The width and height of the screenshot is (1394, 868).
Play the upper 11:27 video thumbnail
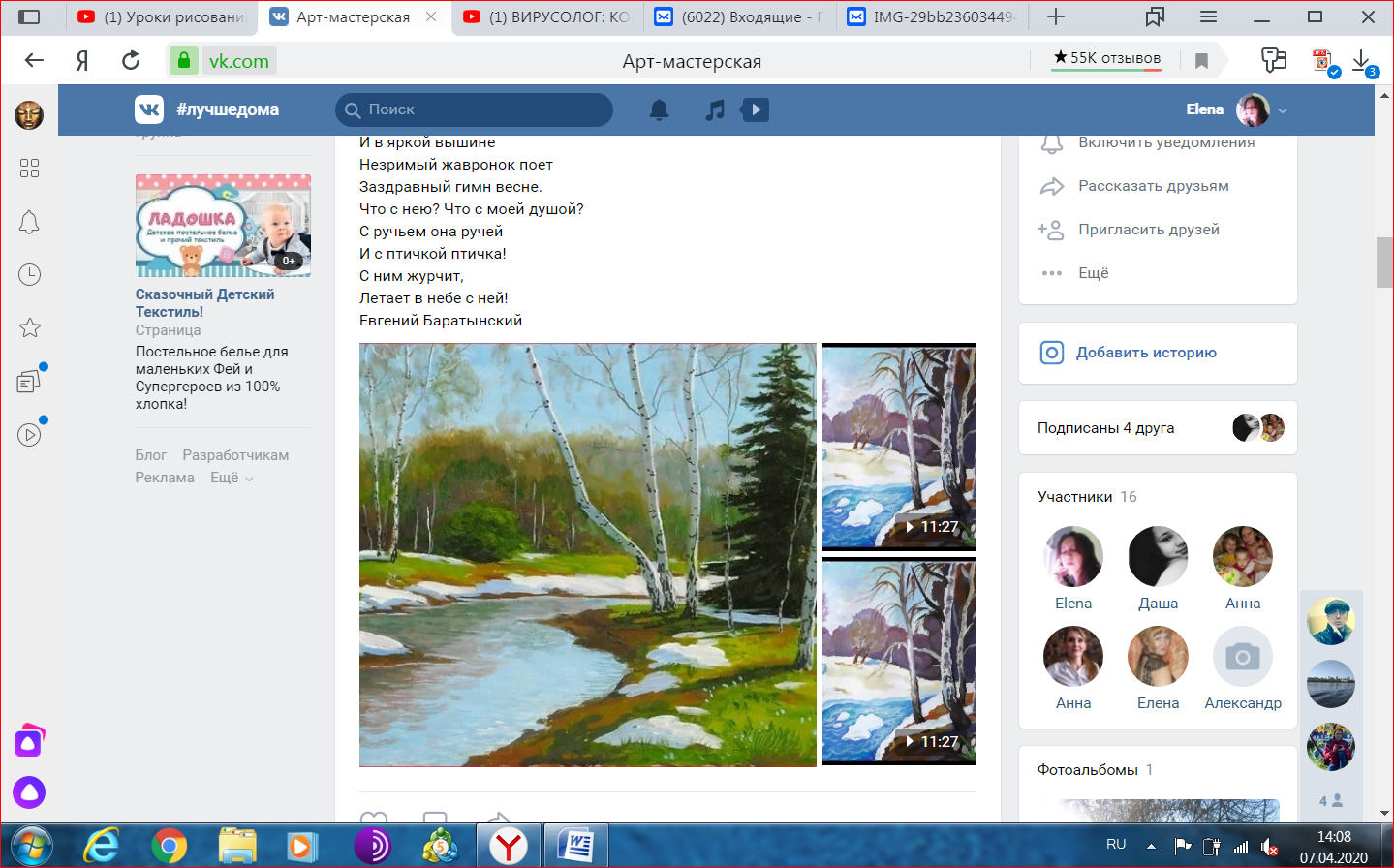(x=899, y=447)
